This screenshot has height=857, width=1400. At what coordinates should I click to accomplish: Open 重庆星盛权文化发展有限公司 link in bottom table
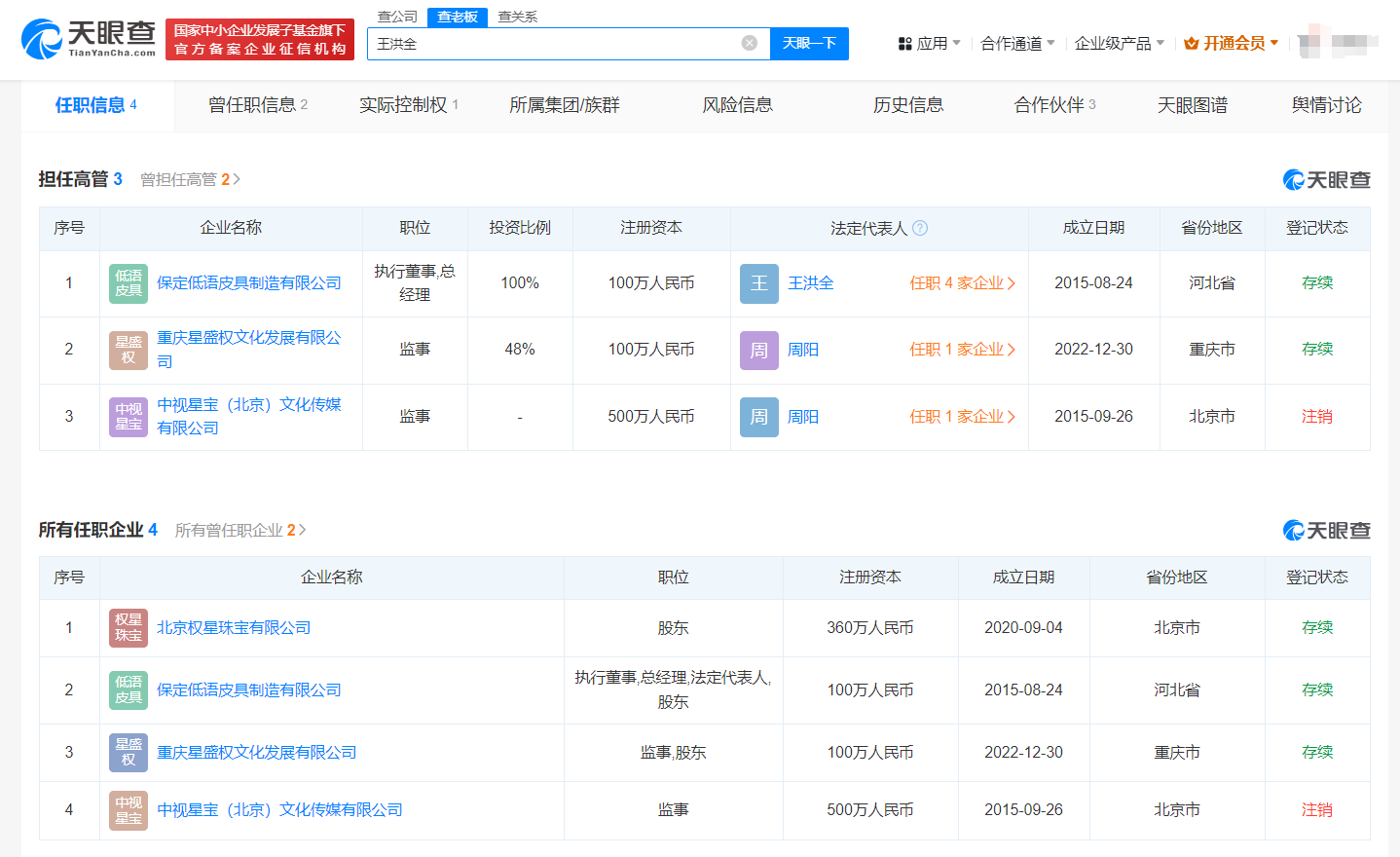coord(256,753)
